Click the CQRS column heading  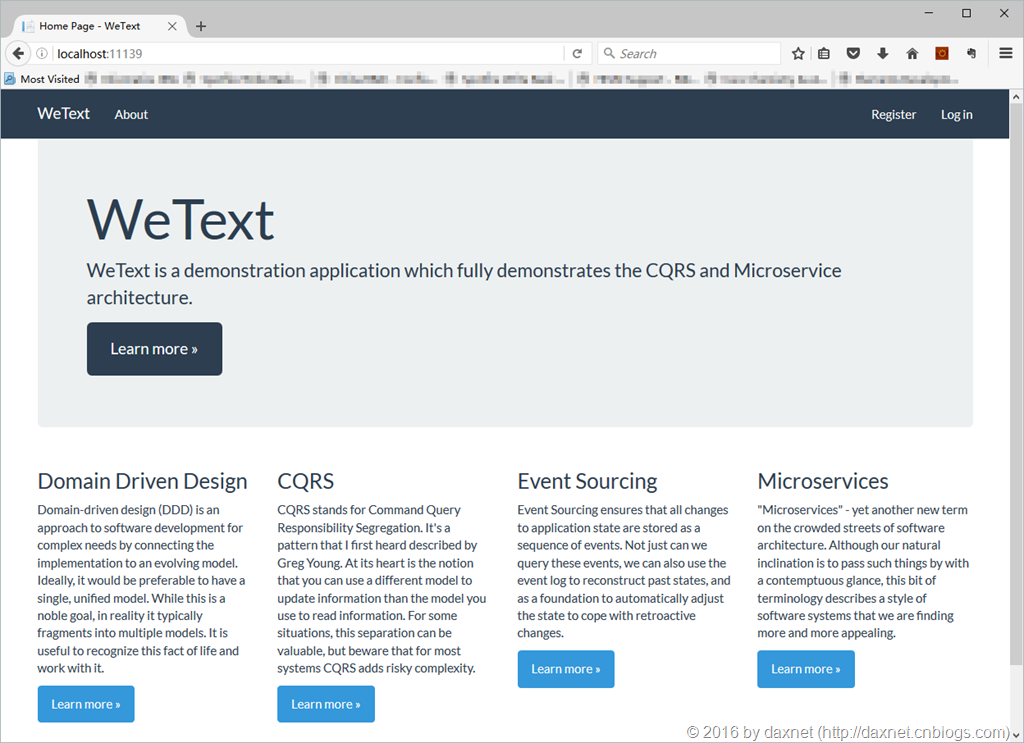coord(306,481)
